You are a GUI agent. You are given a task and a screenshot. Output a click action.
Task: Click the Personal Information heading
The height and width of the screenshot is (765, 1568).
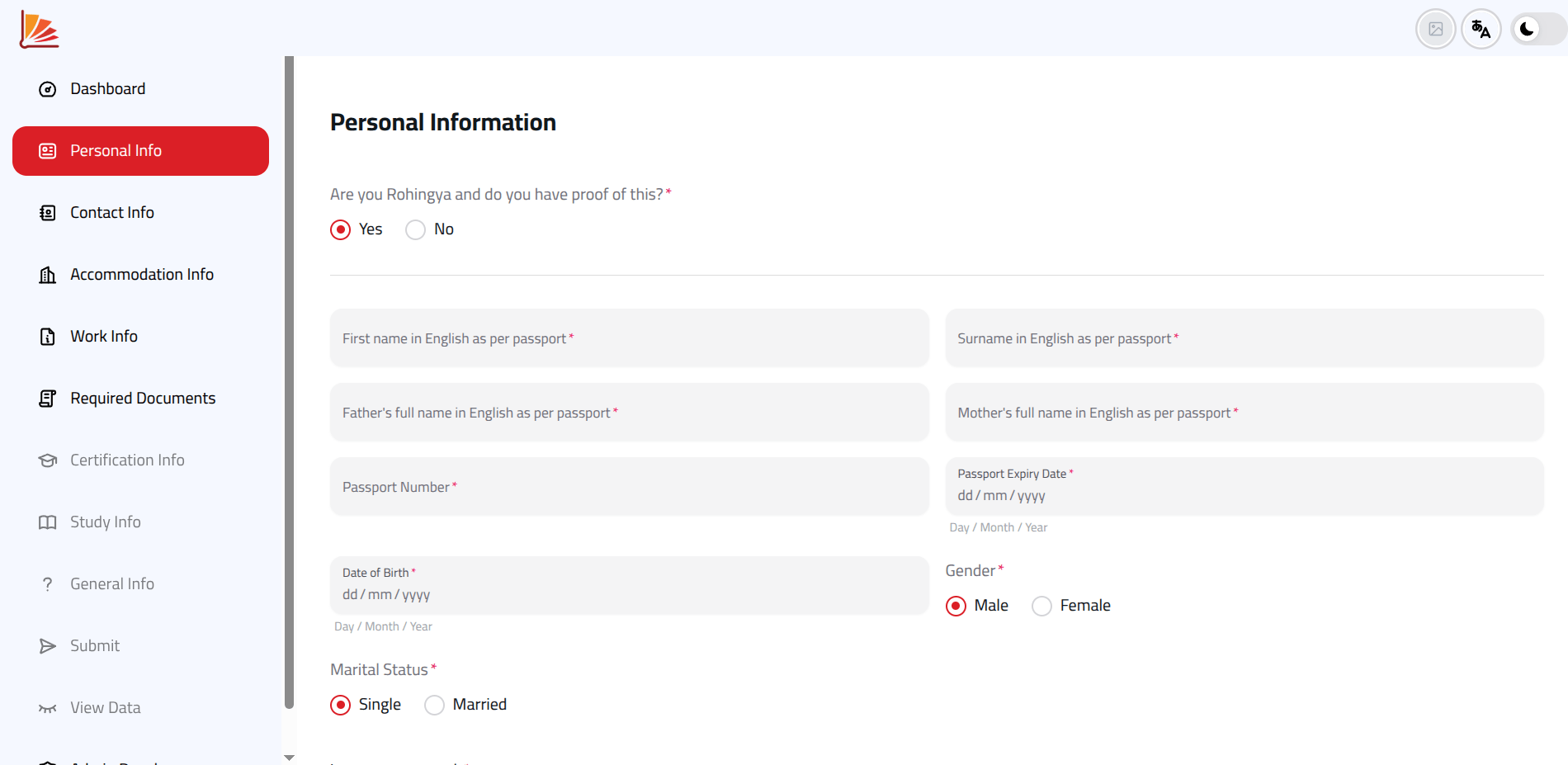click(443, 122)
